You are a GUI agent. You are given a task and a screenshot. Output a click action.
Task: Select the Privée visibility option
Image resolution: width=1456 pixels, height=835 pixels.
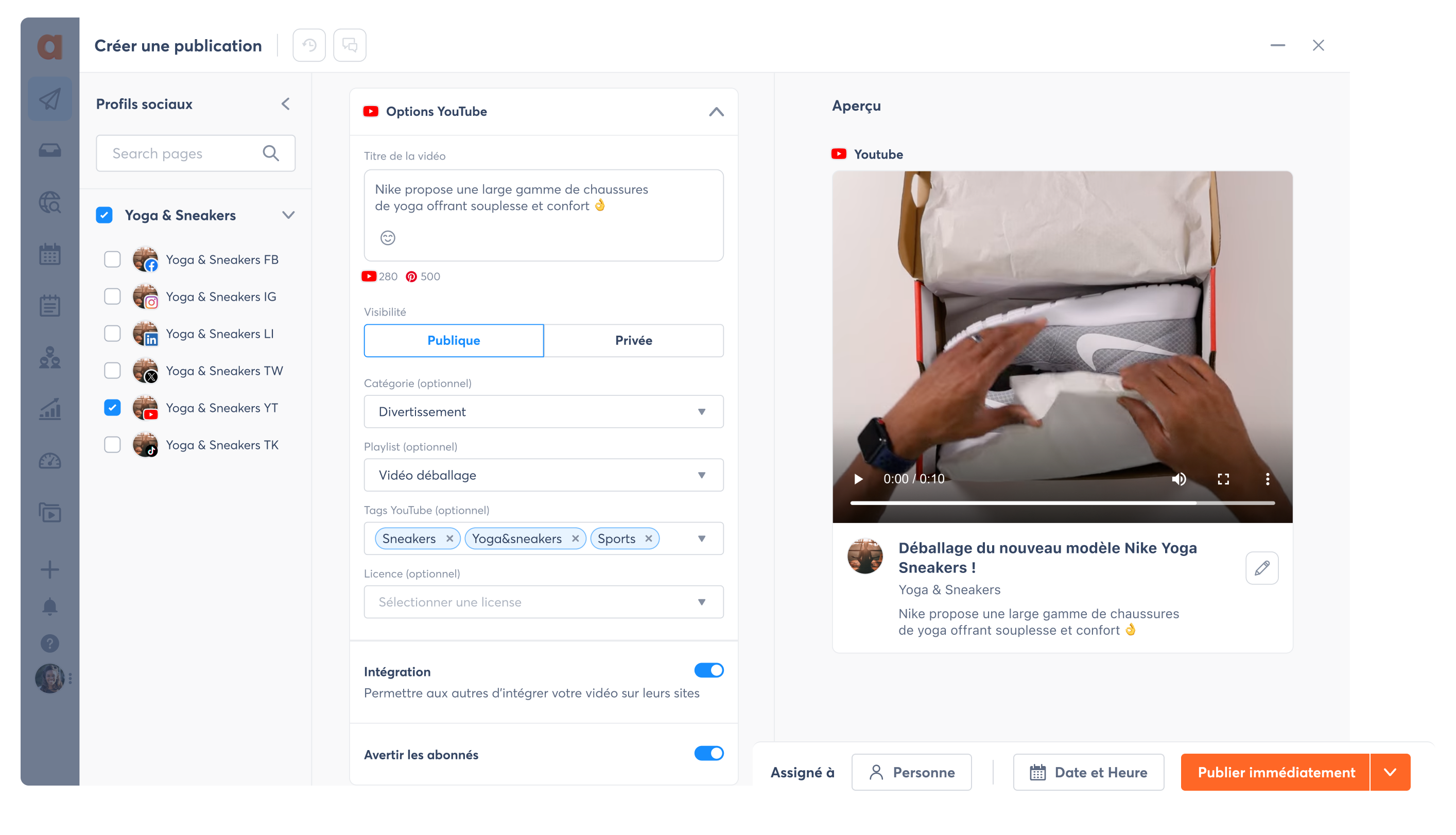[634, 340]
